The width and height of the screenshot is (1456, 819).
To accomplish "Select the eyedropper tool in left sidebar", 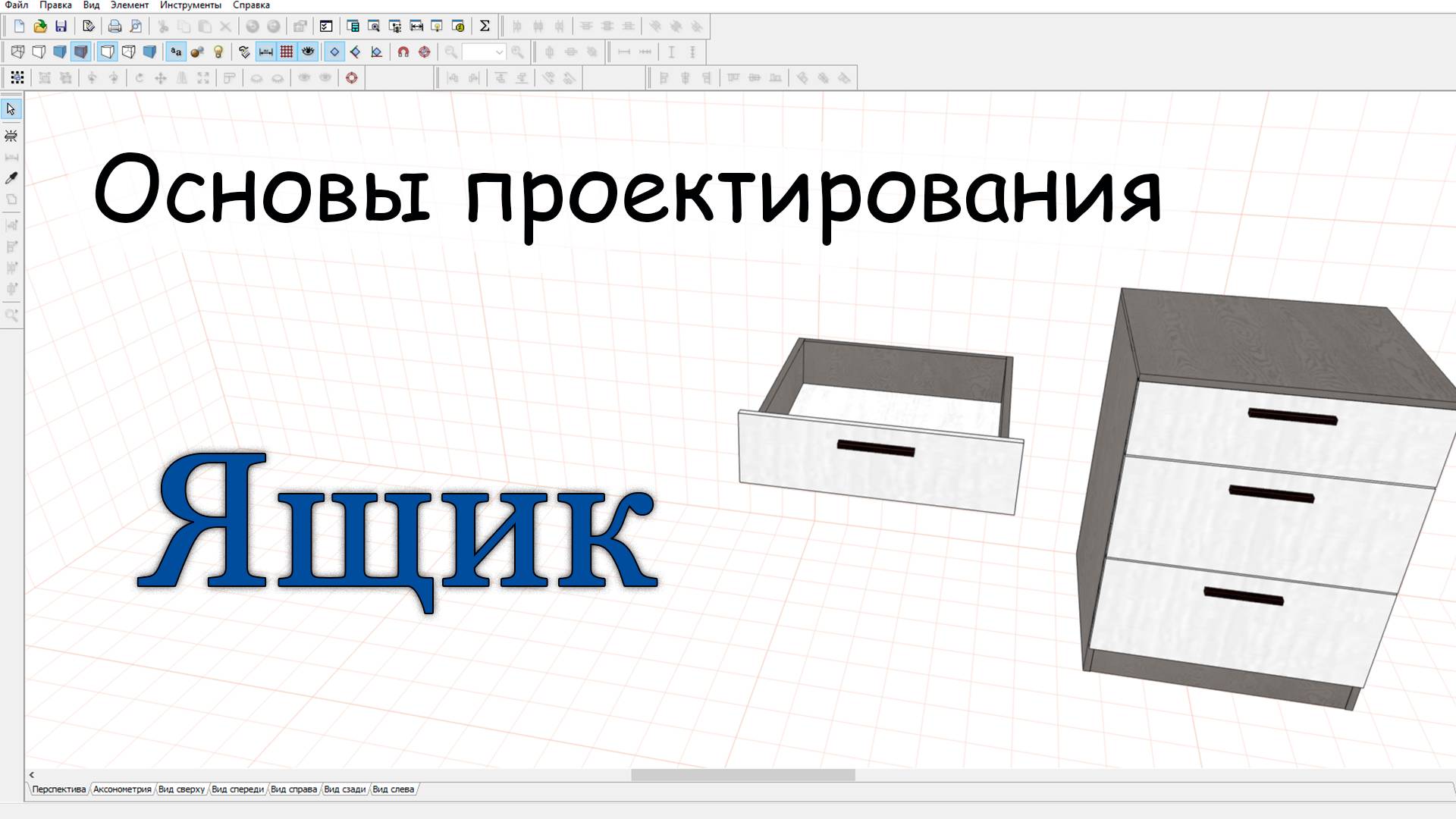I will 11,176.
